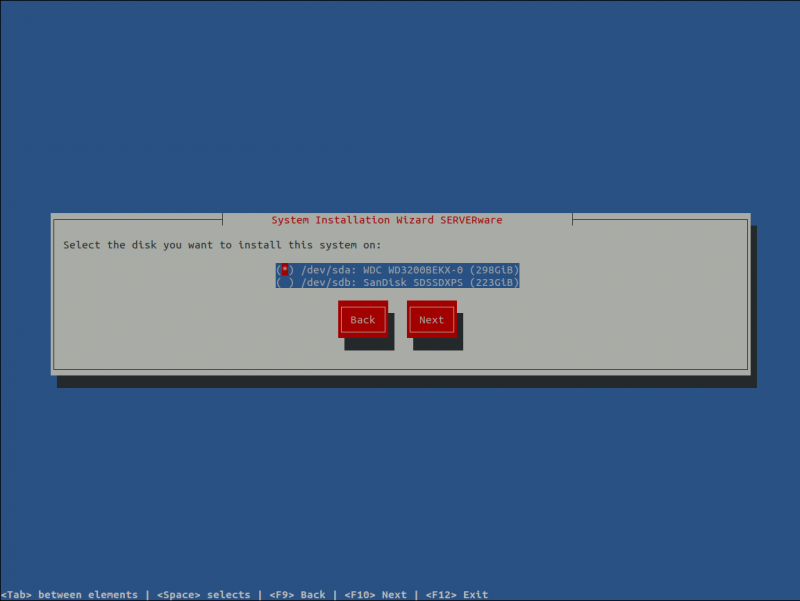Click the Next button's red label text
This screenshot has height=601, width=800.
pos(431,320)
